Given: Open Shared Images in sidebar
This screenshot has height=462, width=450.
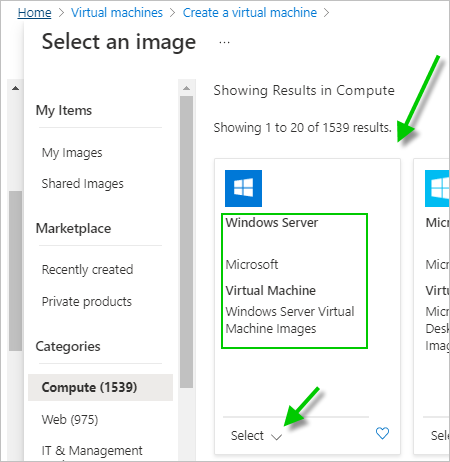Looking at the screenshot, I should pyautogui.click(x=83, y=184).
